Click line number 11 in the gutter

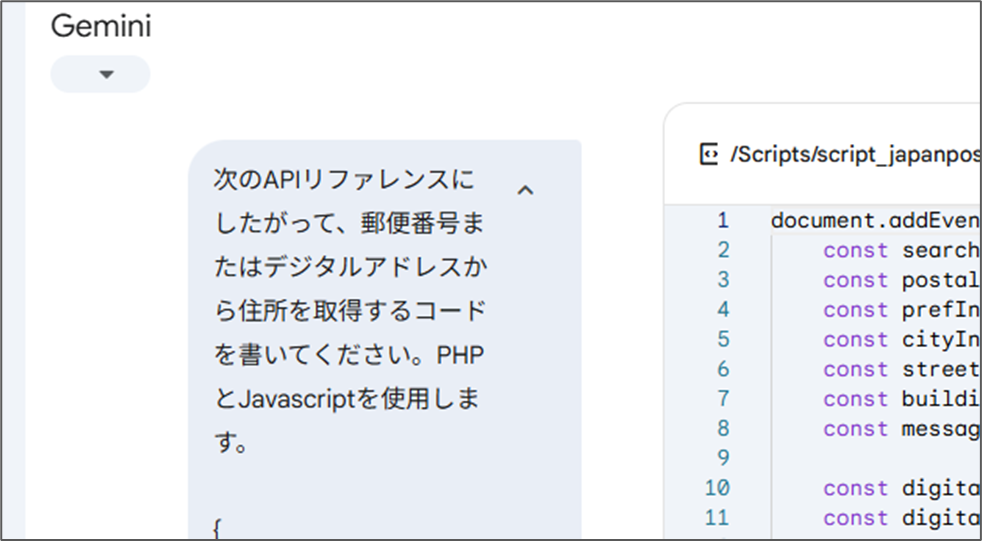pyautogui.click(x=717, y=518)
